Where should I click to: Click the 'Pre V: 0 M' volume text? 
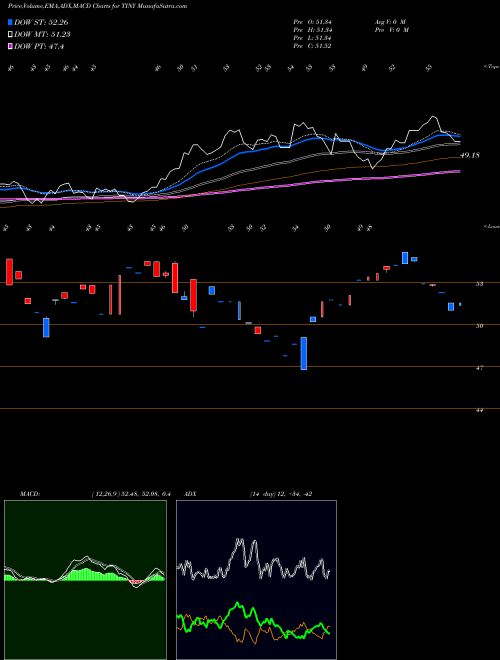coord(391,30)
